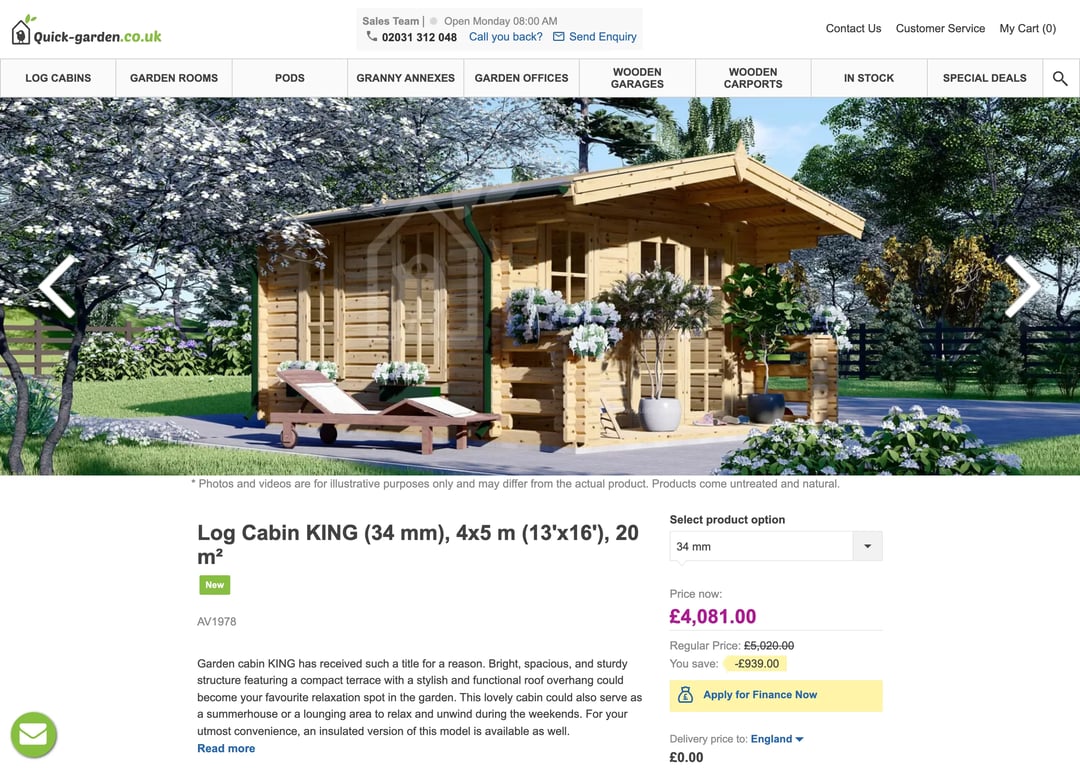Open the Log Cabins menu
Screen dimensions: 1080x768
(58, 78)
